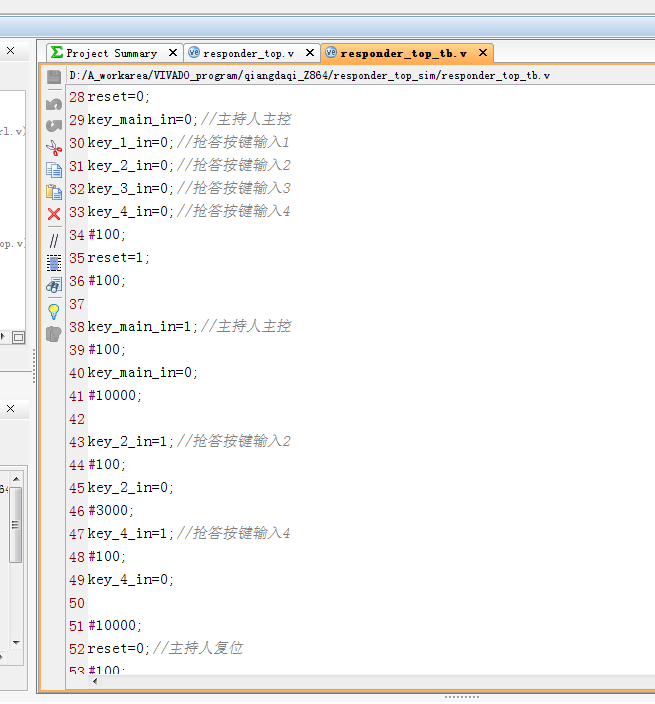
Task: Click line number 42 in the gutter
Action: click(77, 419)
